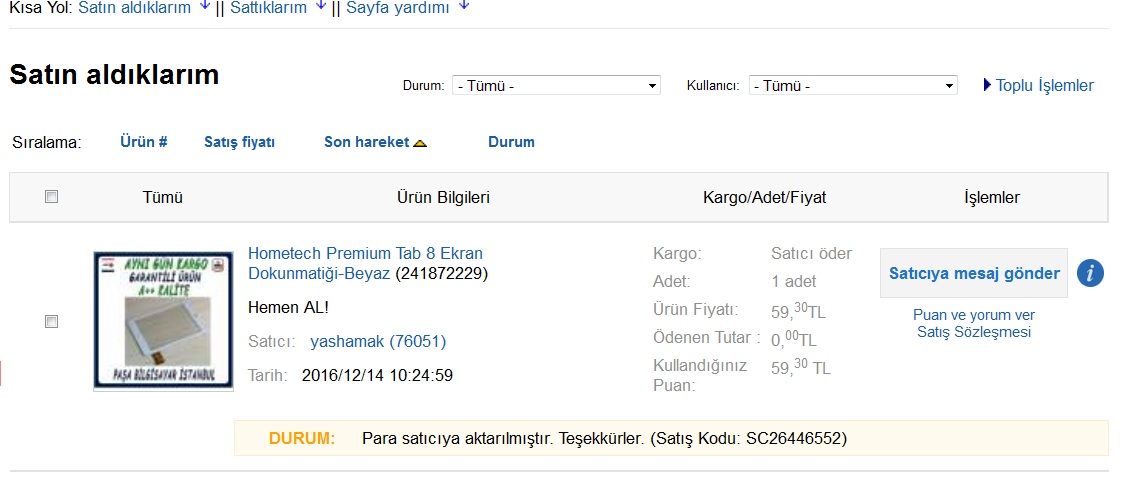
Task: Click the Kargo/Adet/Fiyat column header
Action: point(764,198)
